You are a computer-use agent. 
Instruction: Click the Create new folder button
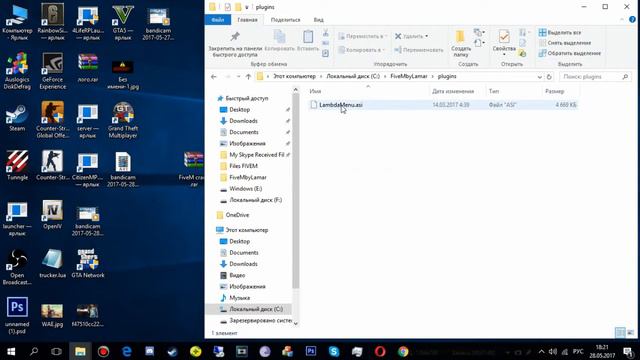pyautogui.click(x=461, y=44)
